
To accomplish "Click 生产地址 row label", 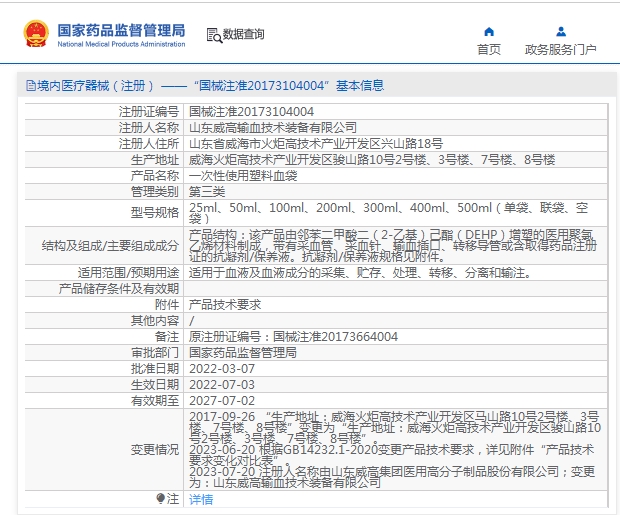I will (155, 159).
